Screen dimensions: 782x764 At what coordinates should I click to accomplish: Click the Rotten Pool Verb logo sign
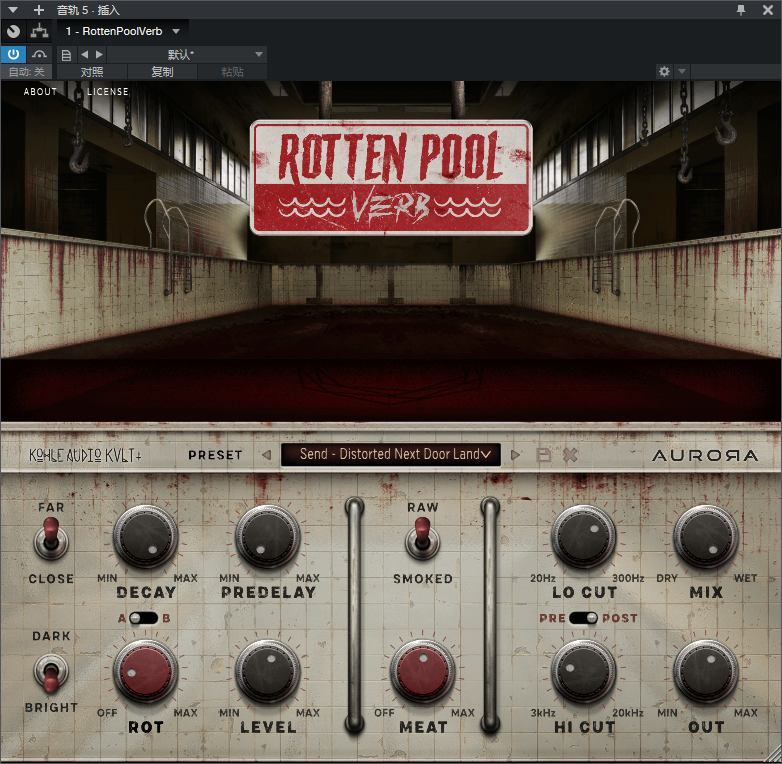point(391,178)
